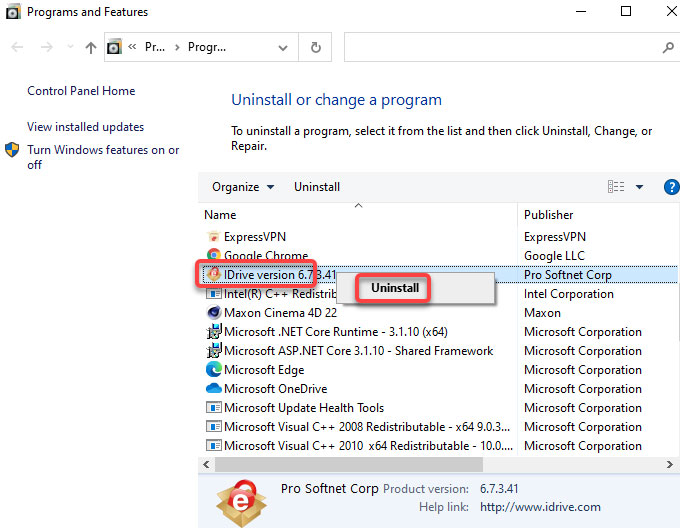
Task: Click the Visual C++ 2008 Redistributable icon
Action: click(213, 427)
